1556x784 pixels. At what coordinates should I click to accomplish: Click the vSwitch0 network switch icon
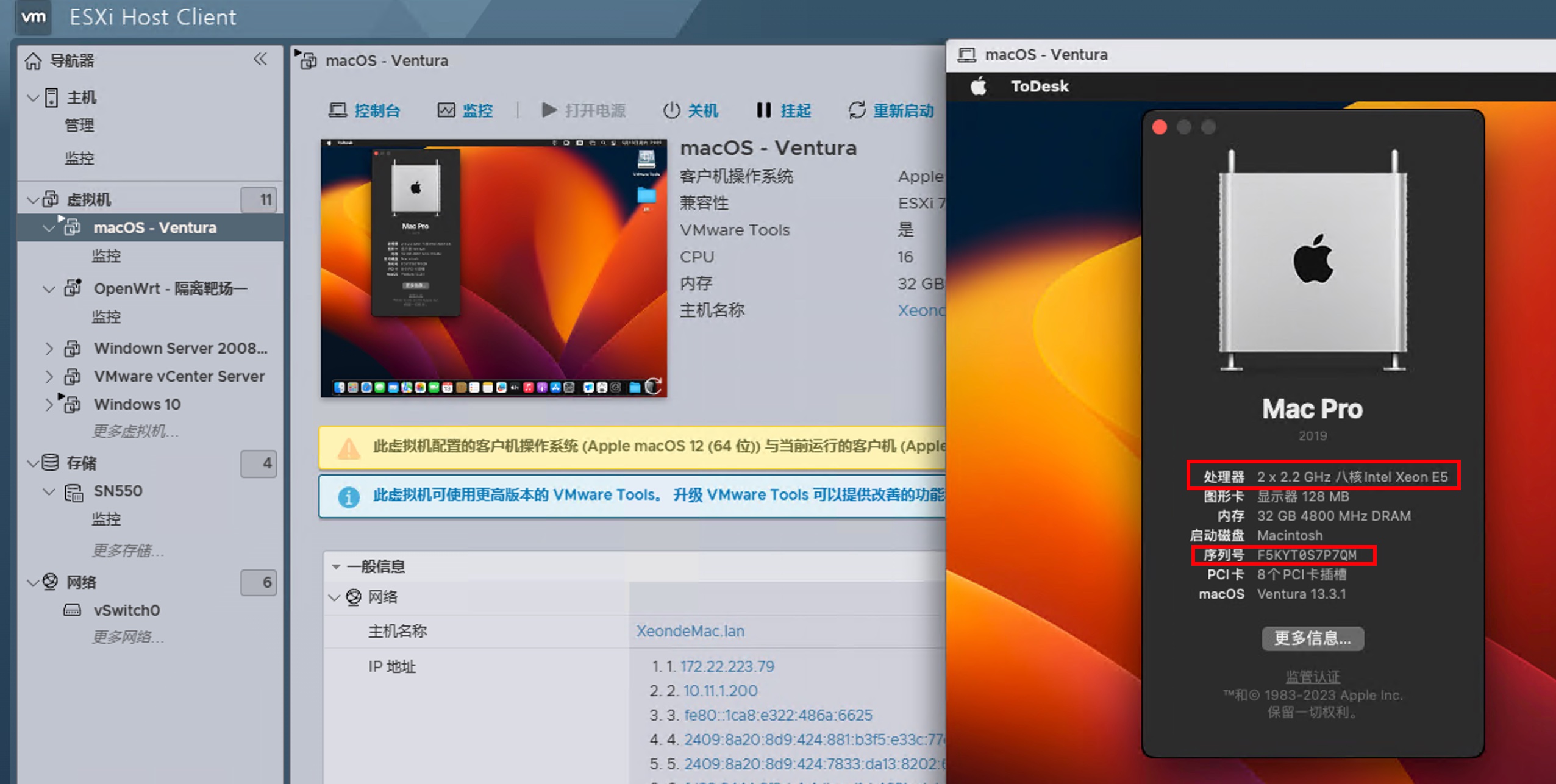[73, 610]
